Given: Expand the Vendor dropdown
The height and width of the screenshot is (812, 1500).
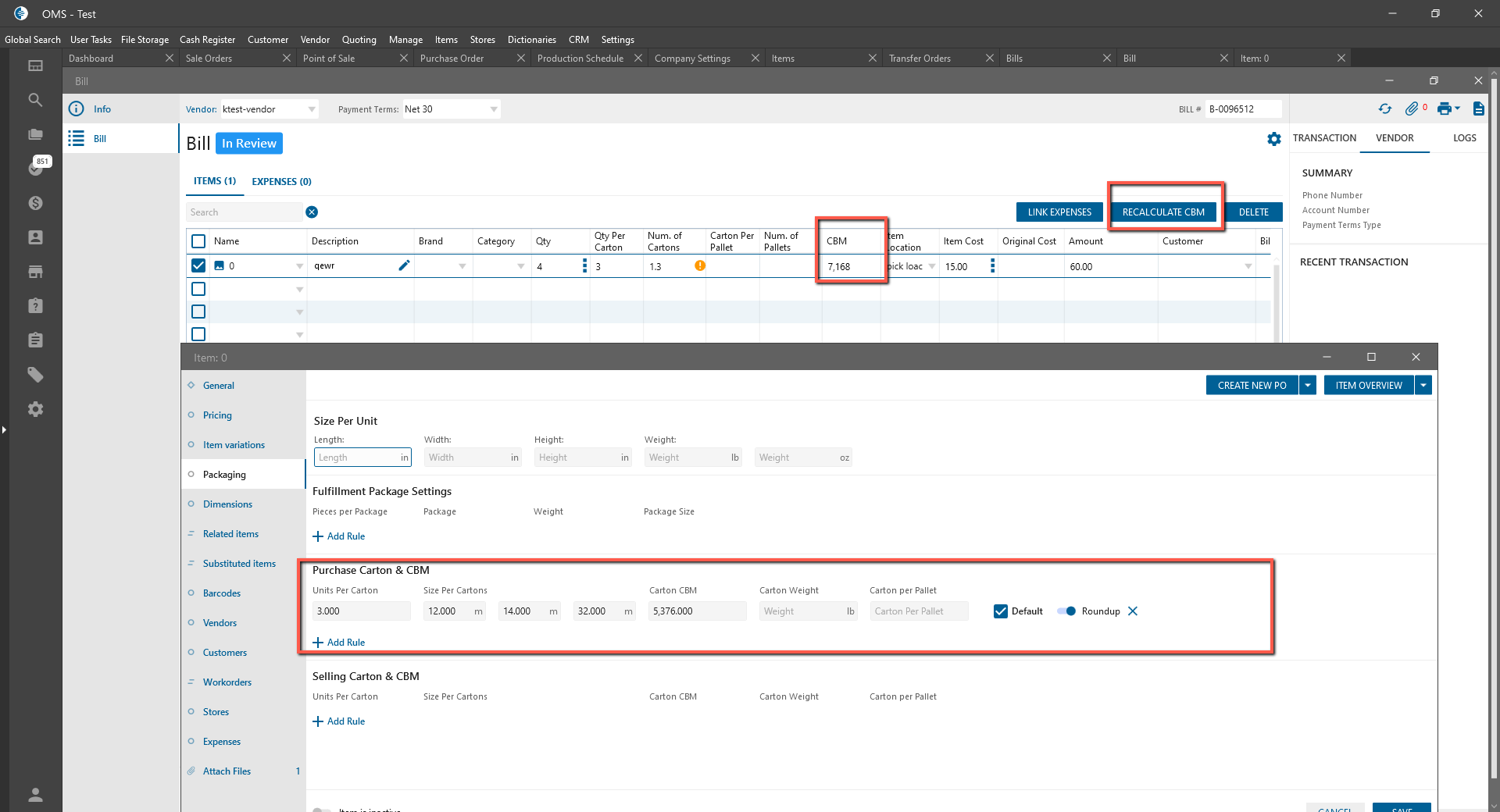Looking at the screenshot, I should tap(312, 109).
